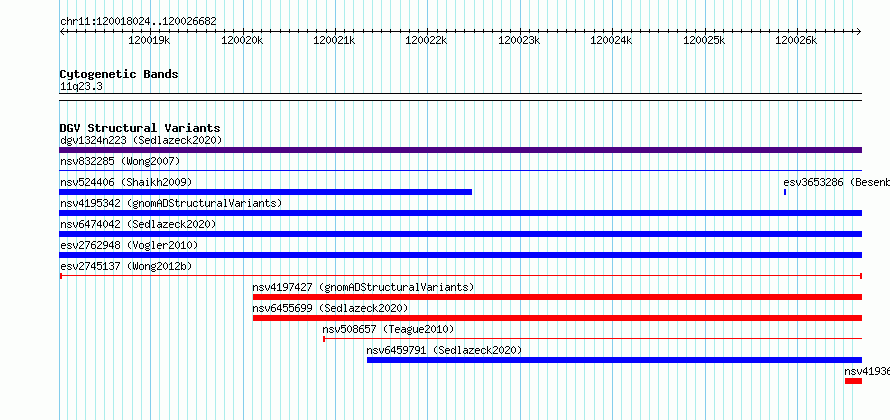This screenshot has width=890, height=420.
Task: Open nsv6459791 (Sedlazeck2020) label
Action: (x=444, y=350)
